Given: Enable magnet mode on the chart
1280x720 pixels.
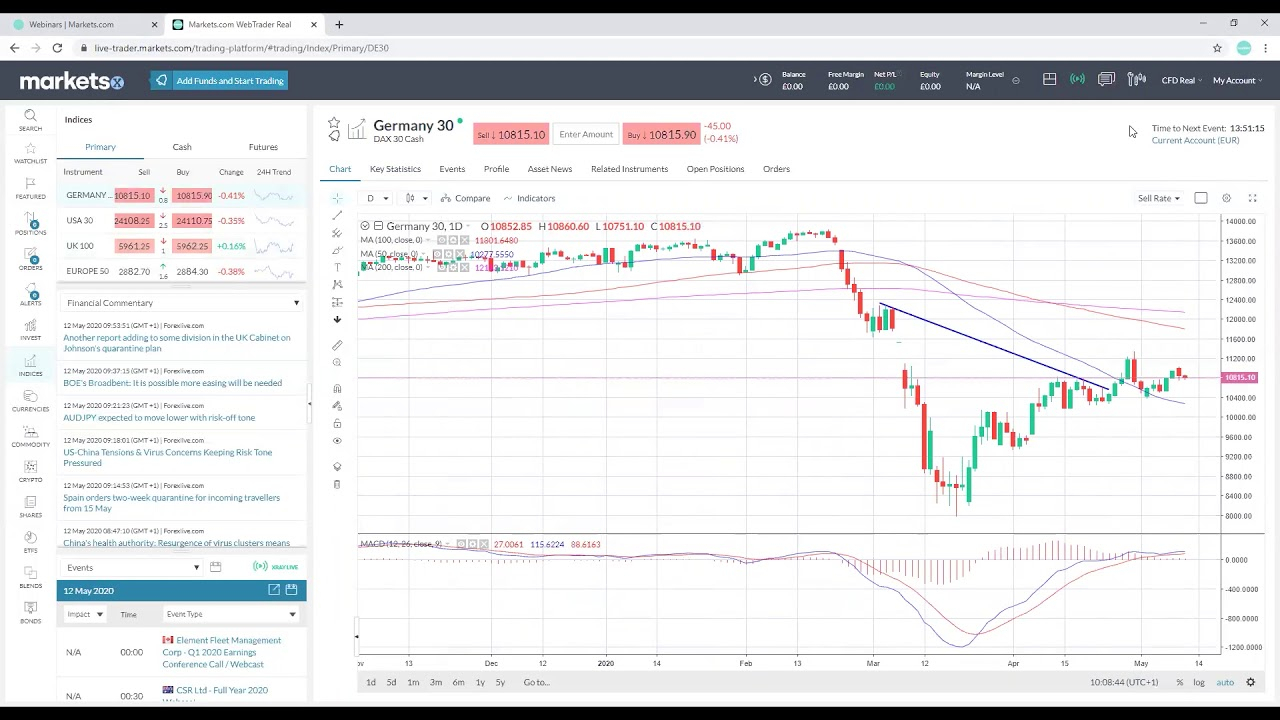Looking at the screenshot, I should coord(337,388).
